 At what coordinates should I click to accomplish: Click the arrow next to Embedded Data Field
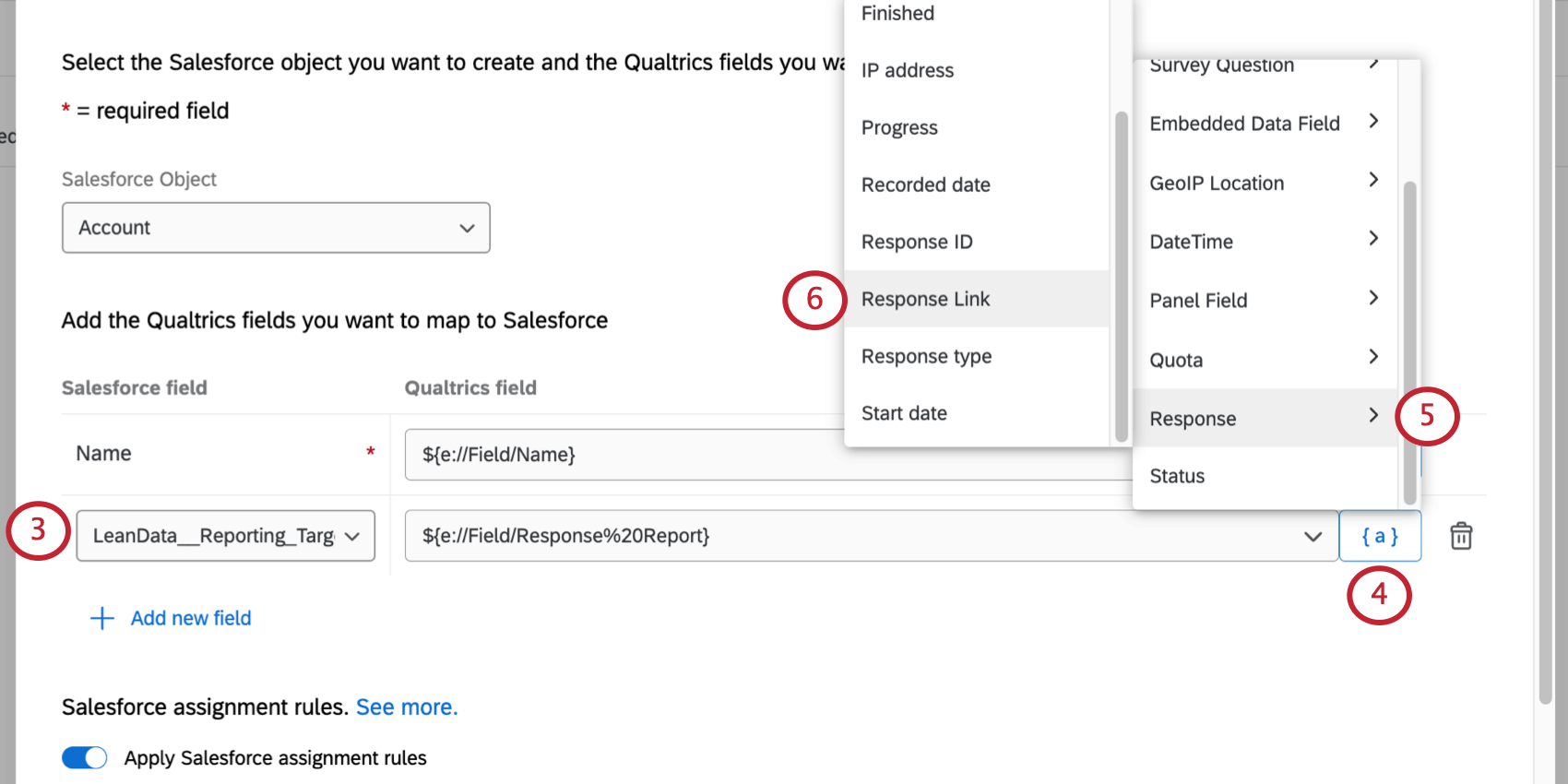(1373, 121)
